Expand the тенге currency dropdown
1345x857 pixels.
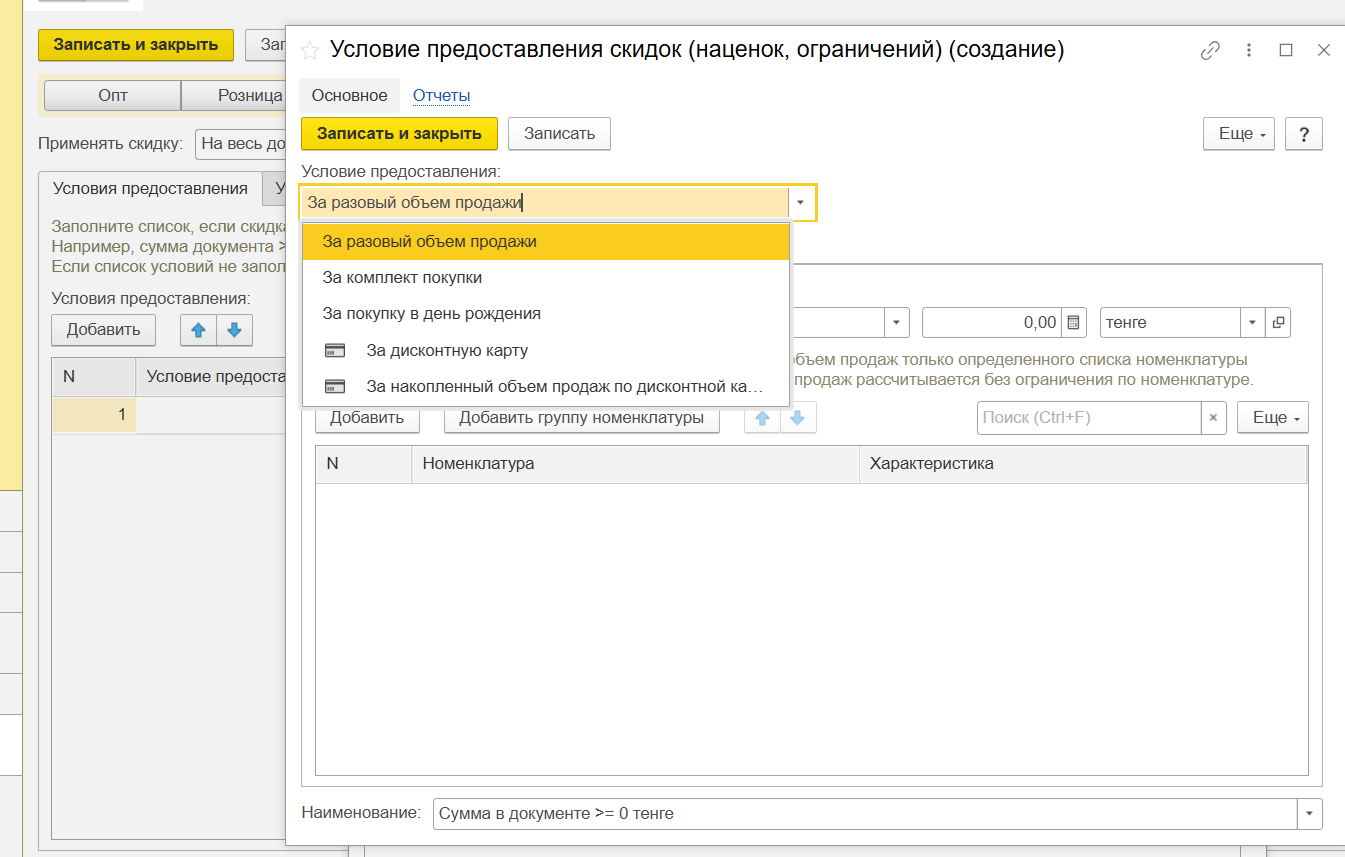tap(1253, 323)
